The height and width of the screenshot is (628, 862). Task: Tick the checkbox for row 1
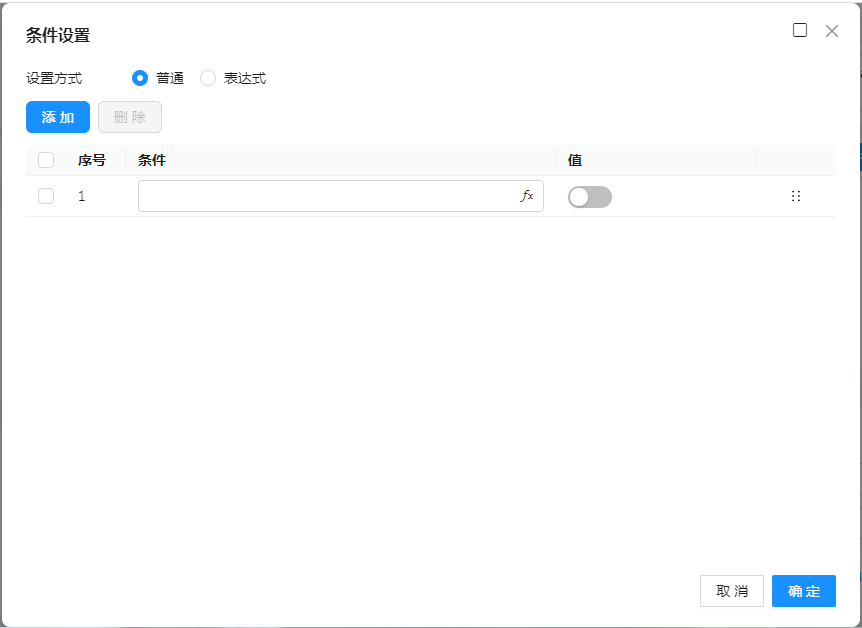coord(46,196)
